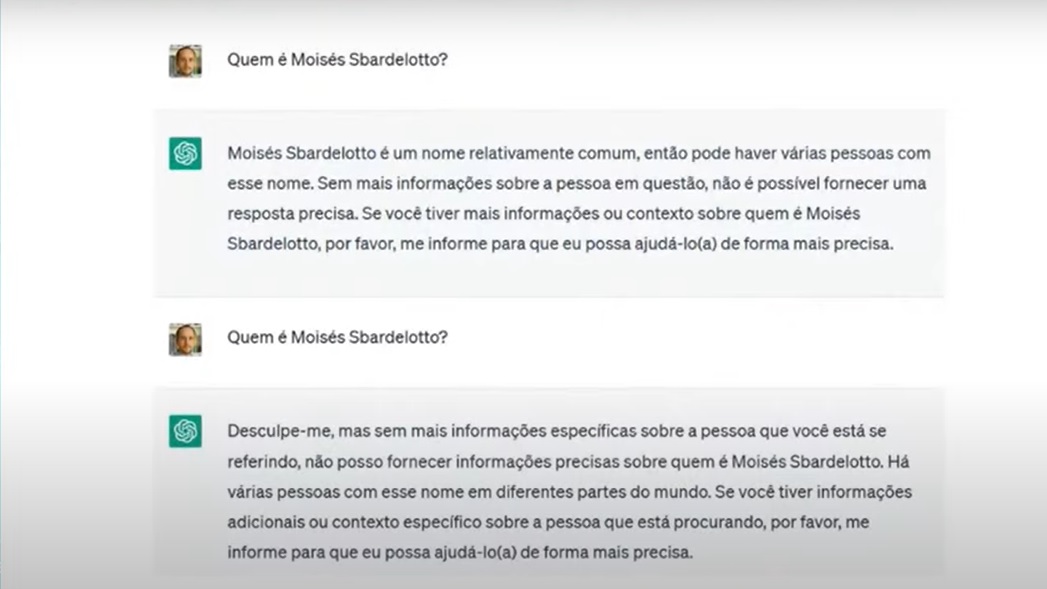Image resolution: width=1047 pixels, height=589 pixels.
Task: Select the second "Quem é Moisés Sbardelotto?" message
Action: (x=337, y=337)
